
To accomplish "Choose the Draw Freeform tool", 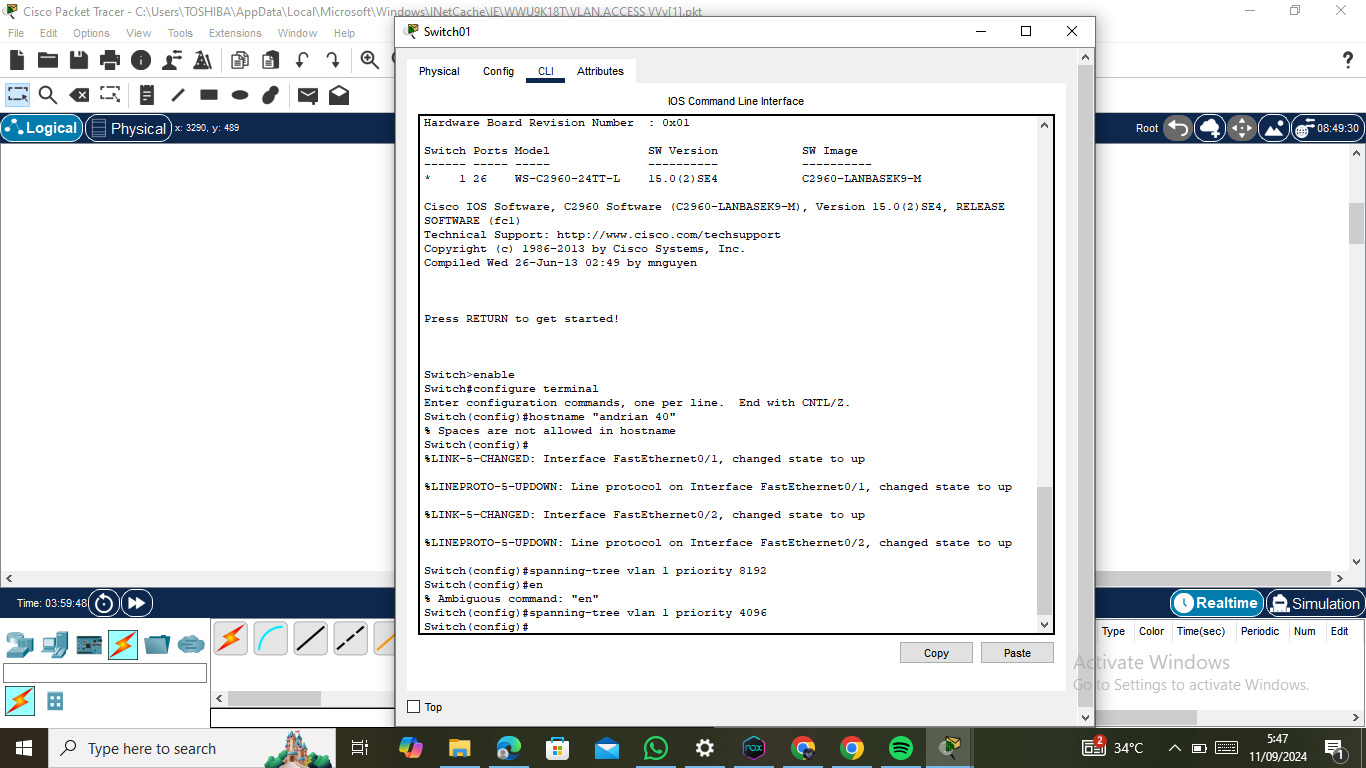I will click(270, 95).
